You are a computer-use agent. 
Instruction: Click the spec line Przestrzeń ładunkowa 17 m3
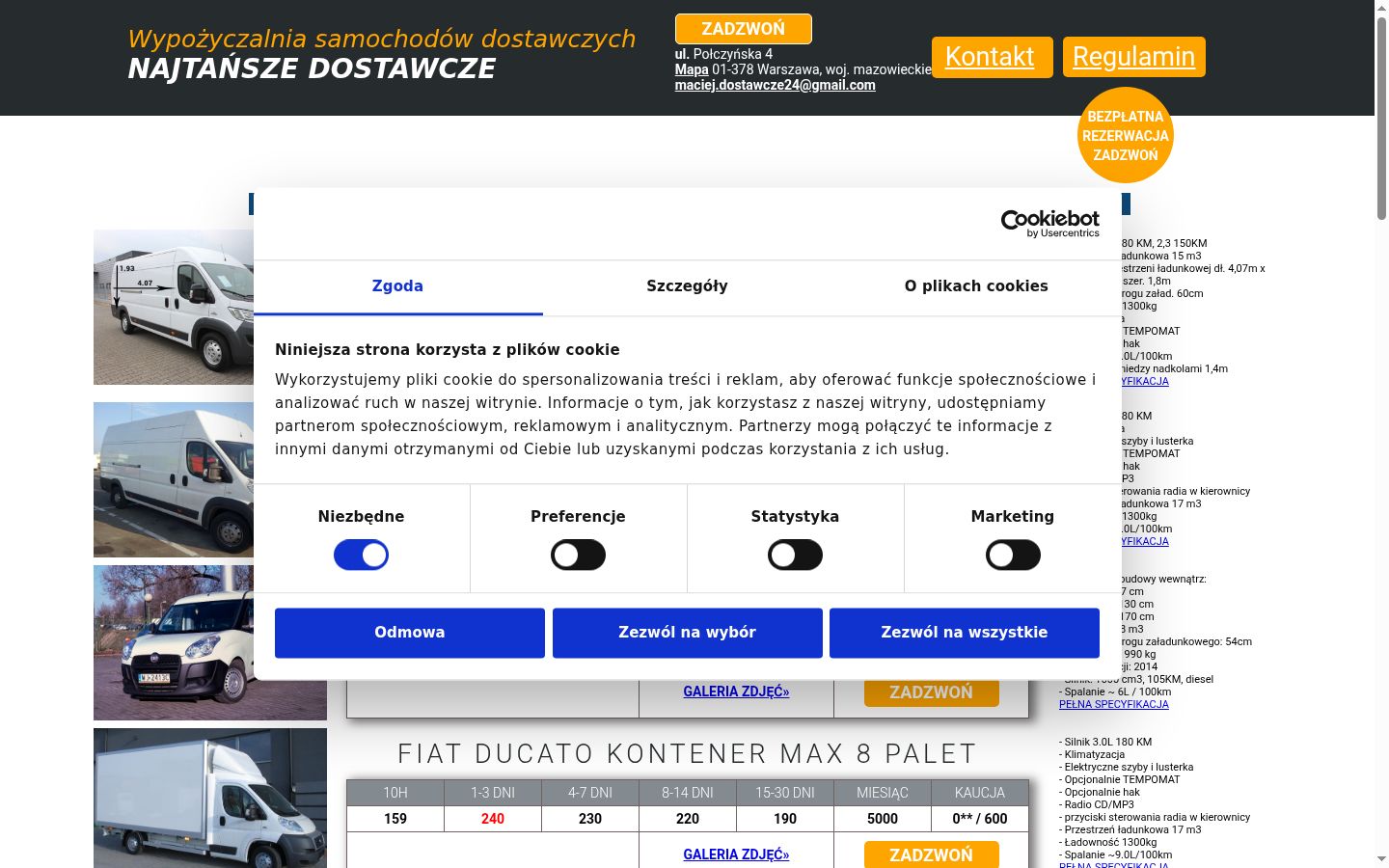(1130, 830)
